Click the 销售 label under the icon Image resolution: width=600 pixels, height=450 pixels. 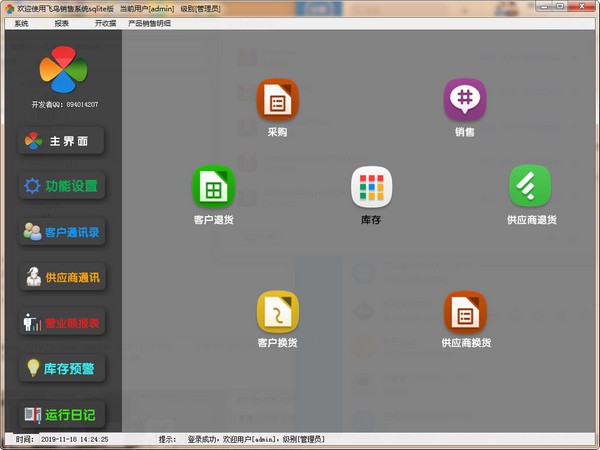click(x=465, y=132)
